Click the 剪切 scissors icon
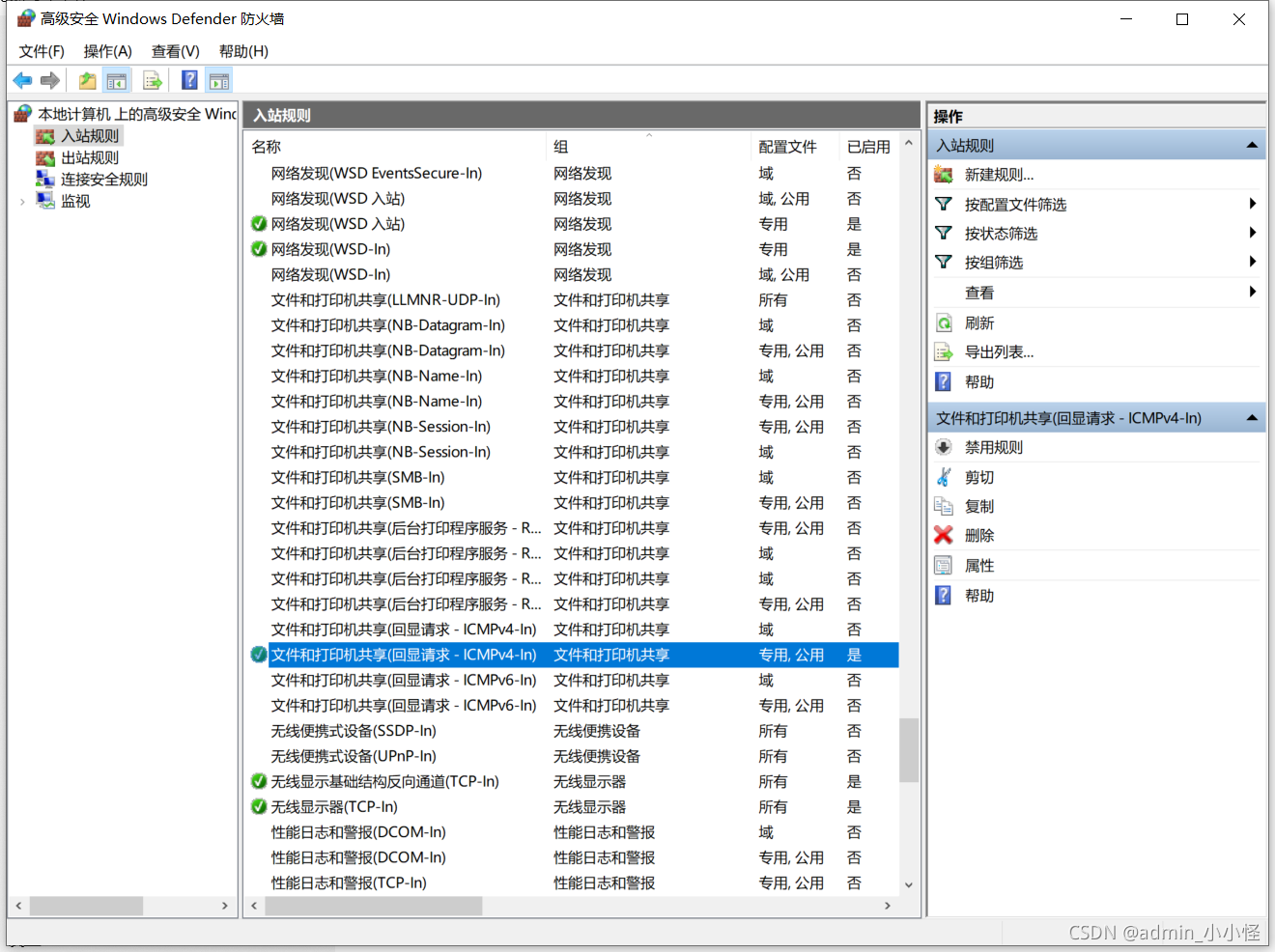This screenshot has height=952, width=1275. point(944,477)
